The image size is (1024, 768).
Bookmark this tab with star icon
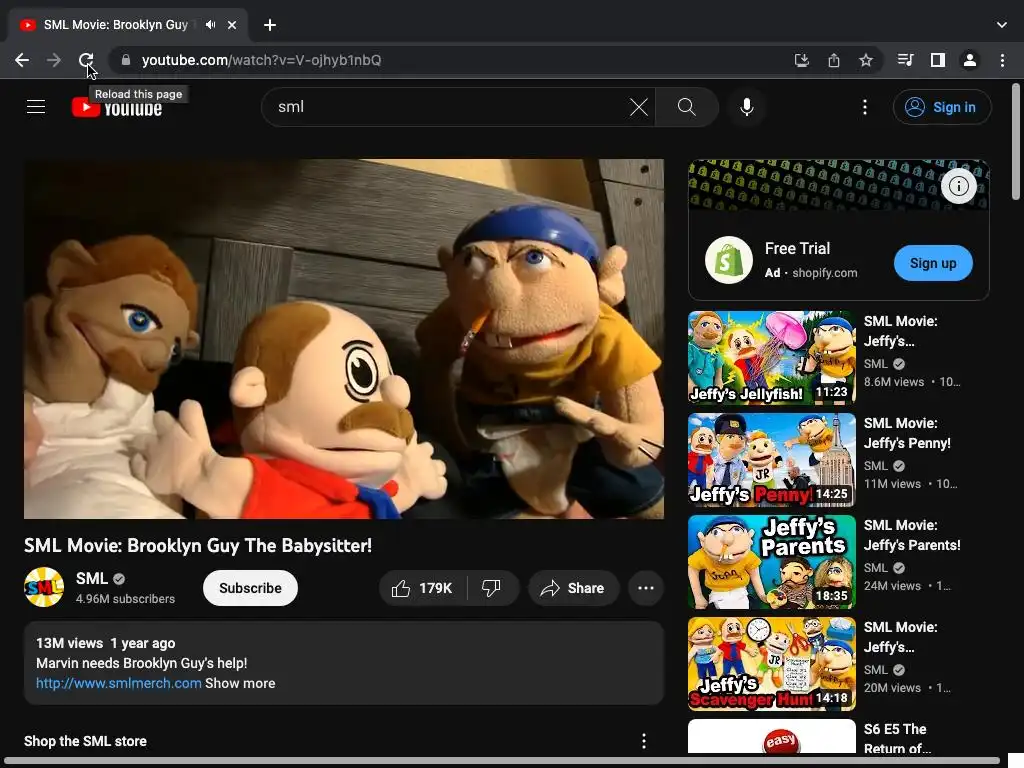865,60
